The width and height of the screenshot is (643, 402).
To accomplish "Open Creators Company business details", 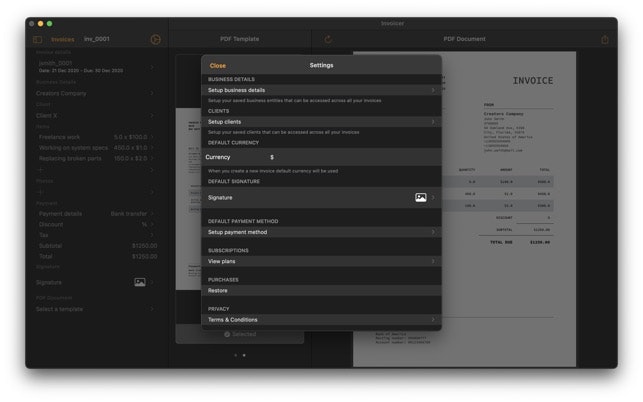I will [95, 94].
